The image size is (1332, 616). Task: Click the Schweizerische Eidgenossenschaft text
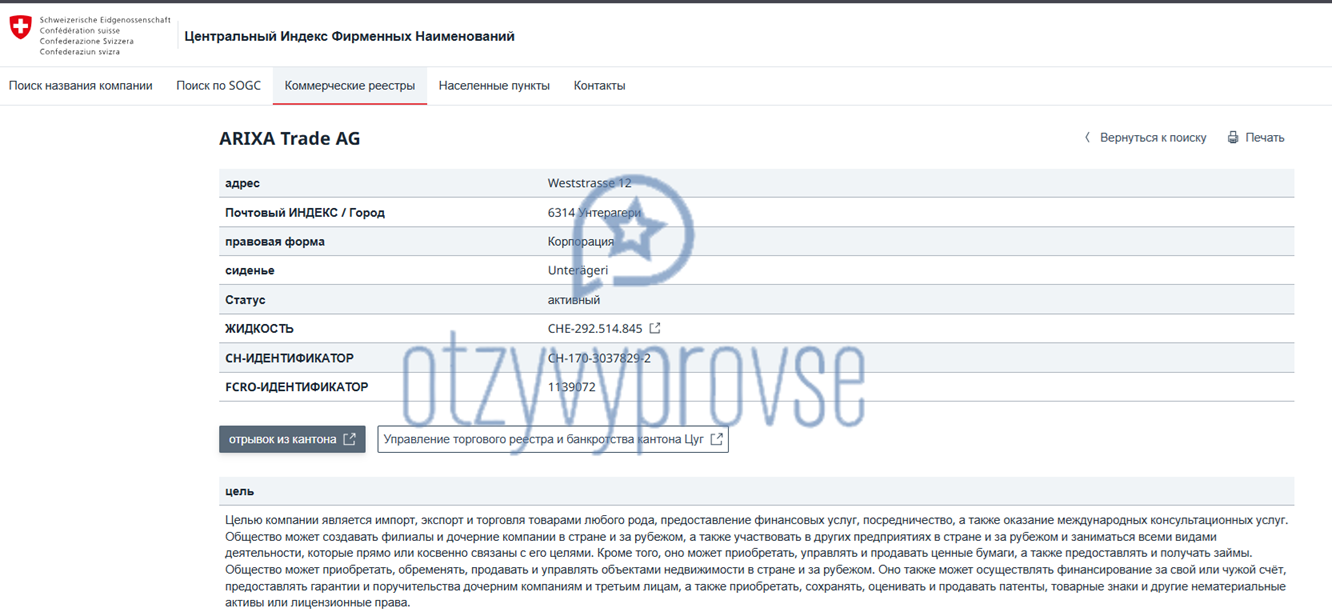(x=105, y=20)
